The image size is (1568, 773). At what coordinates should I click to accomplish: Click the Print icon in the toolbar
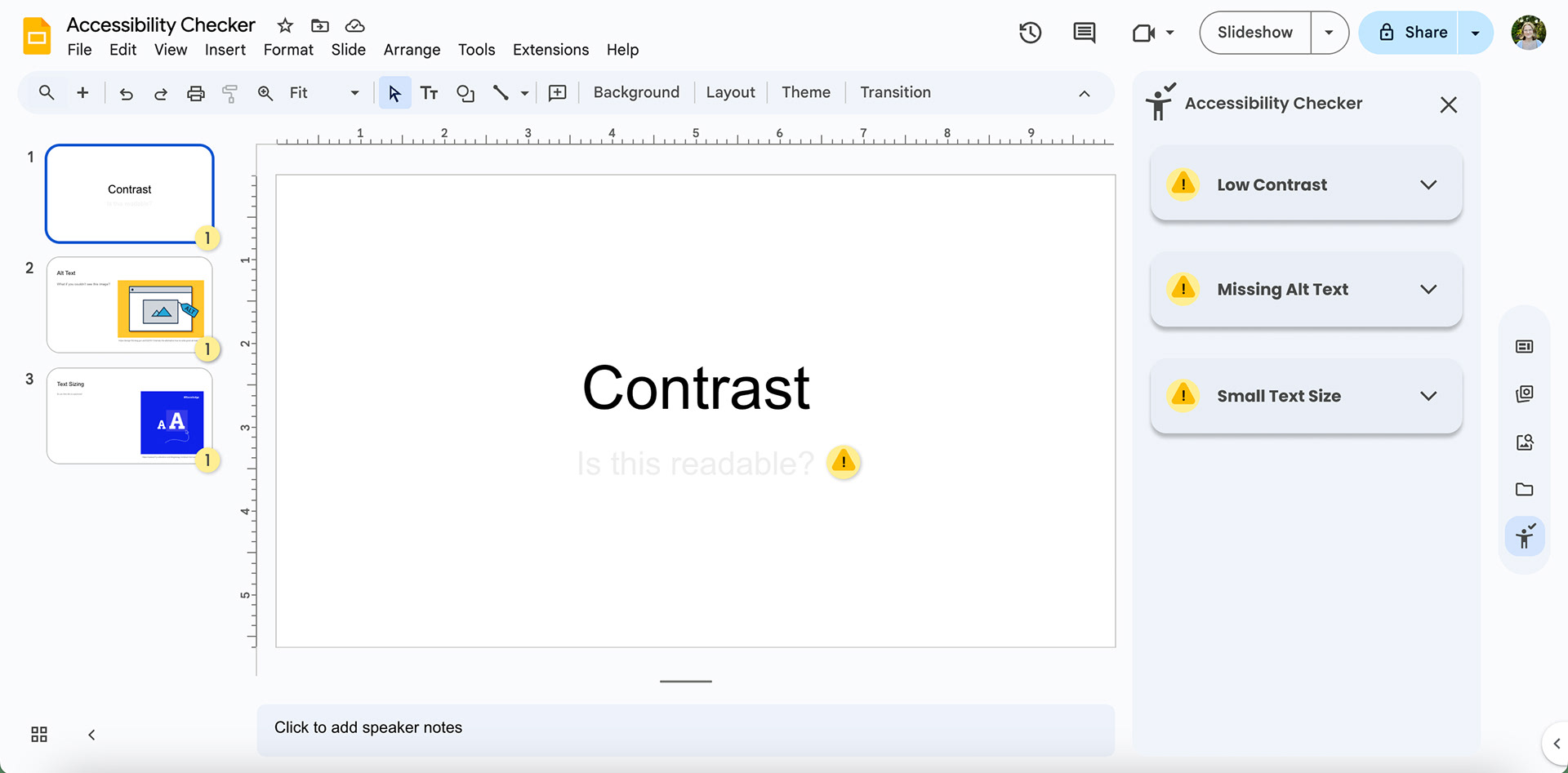(195, 92)
